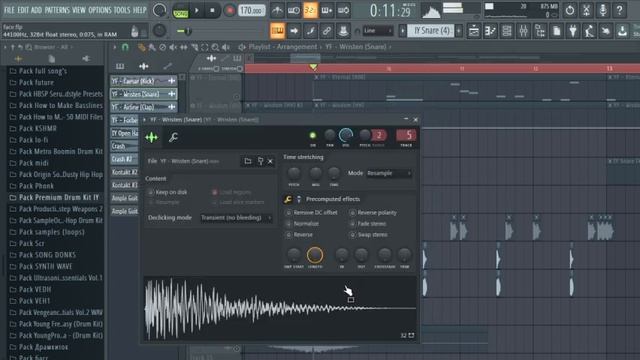640x360 pixels.
Task: Toggle the metronome icon
Action: coord(277,11)
